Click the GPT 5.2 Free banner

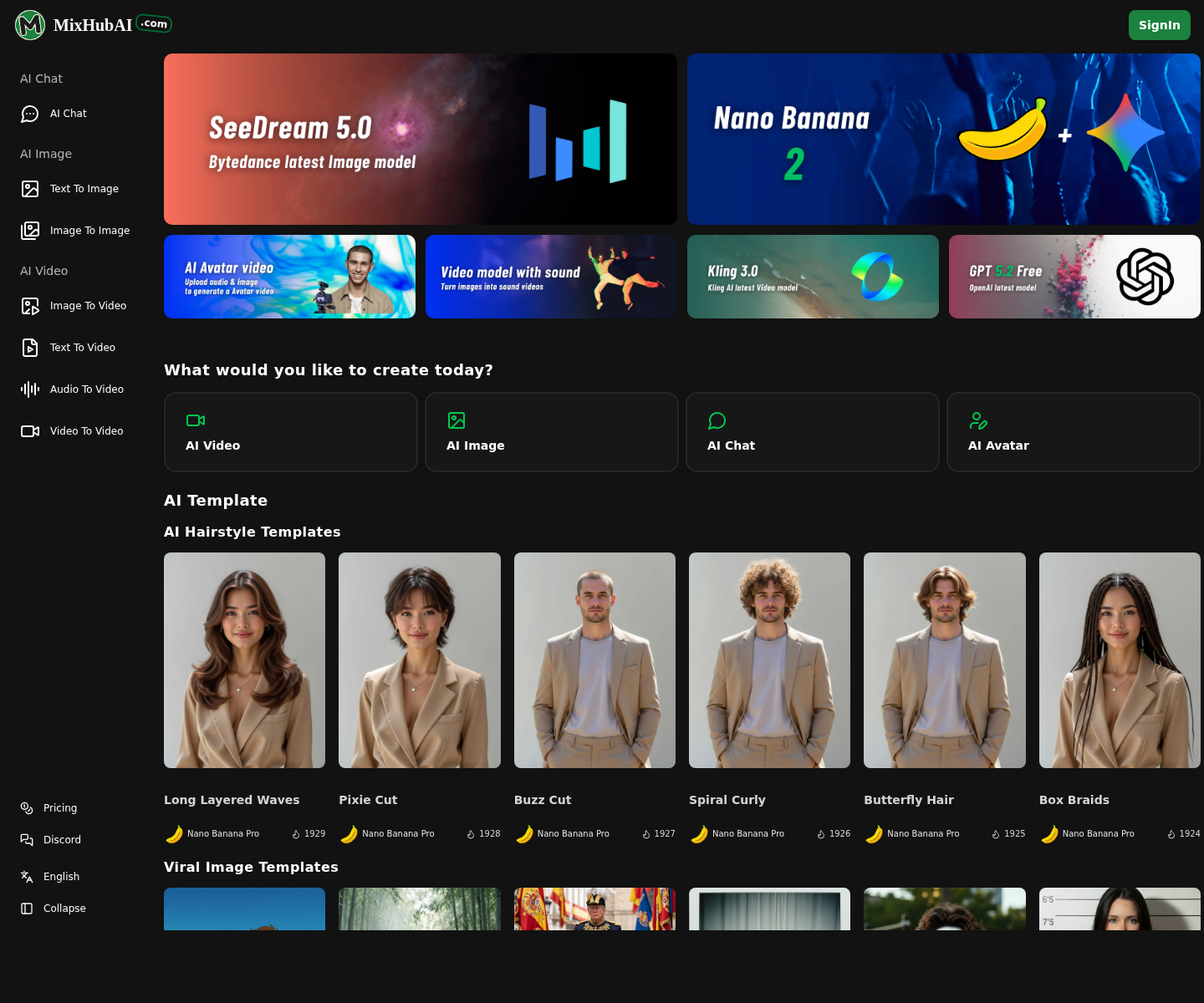[x=1074, y=277]
